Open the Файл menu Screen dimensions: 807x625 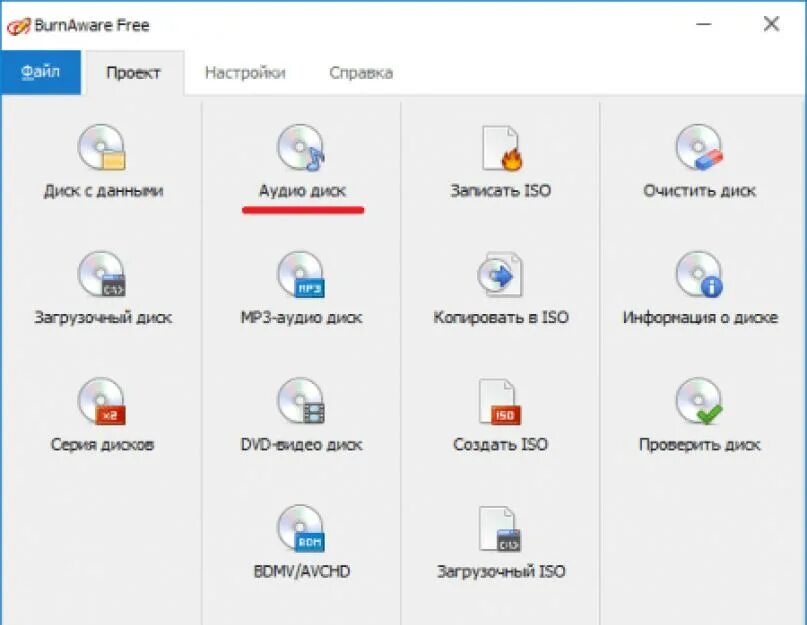pyautogui.click(x=40, y=72)
